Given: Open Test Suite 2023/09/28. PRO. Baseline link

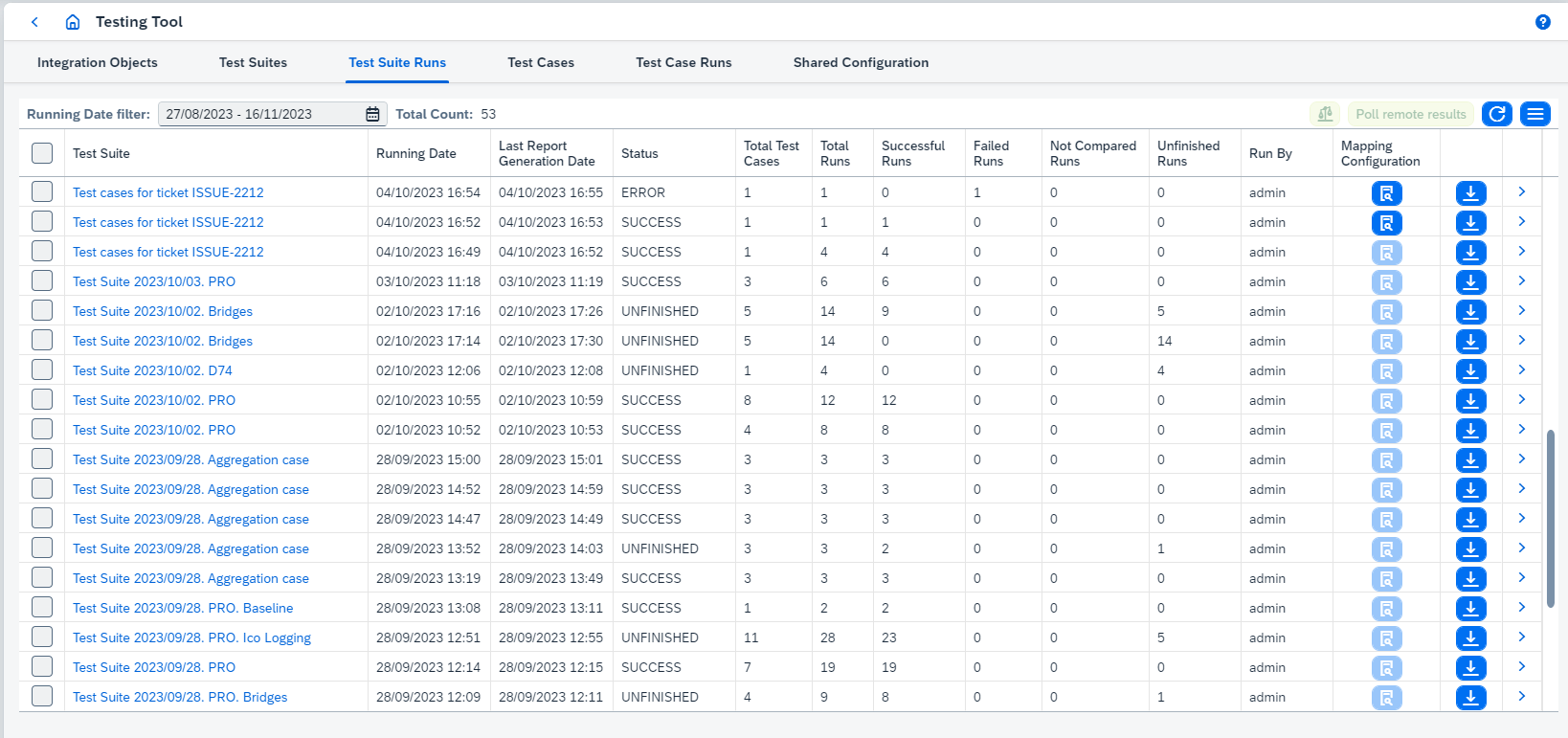Looking at the screenshot, I should tap(183, 608).
